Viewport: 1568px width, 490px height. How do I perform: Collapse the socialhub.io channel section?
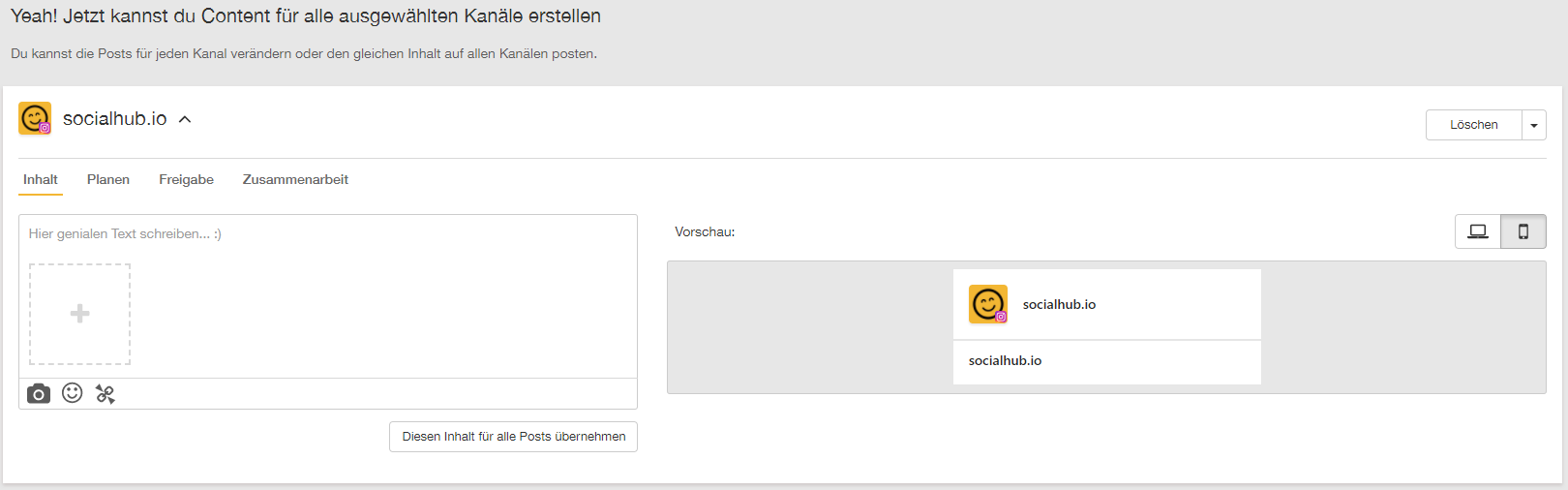(x=185, y=119)
